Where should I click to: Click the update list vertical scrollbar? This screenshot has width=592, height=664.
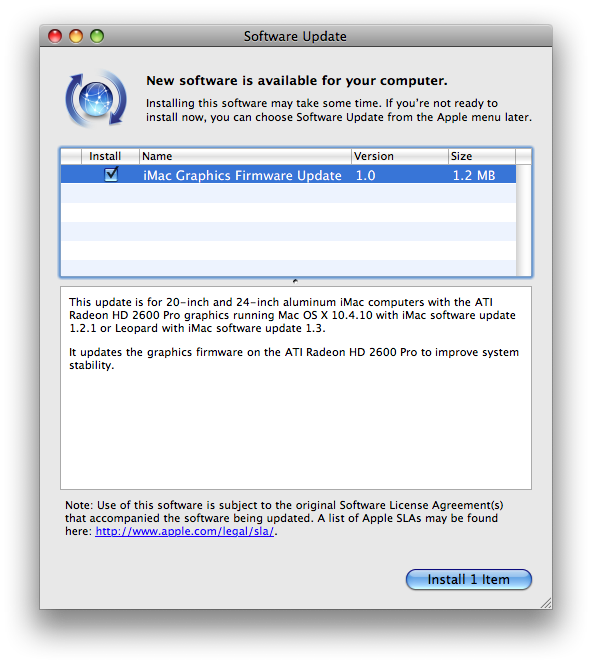pyautogui.click(x=523, y=220)
